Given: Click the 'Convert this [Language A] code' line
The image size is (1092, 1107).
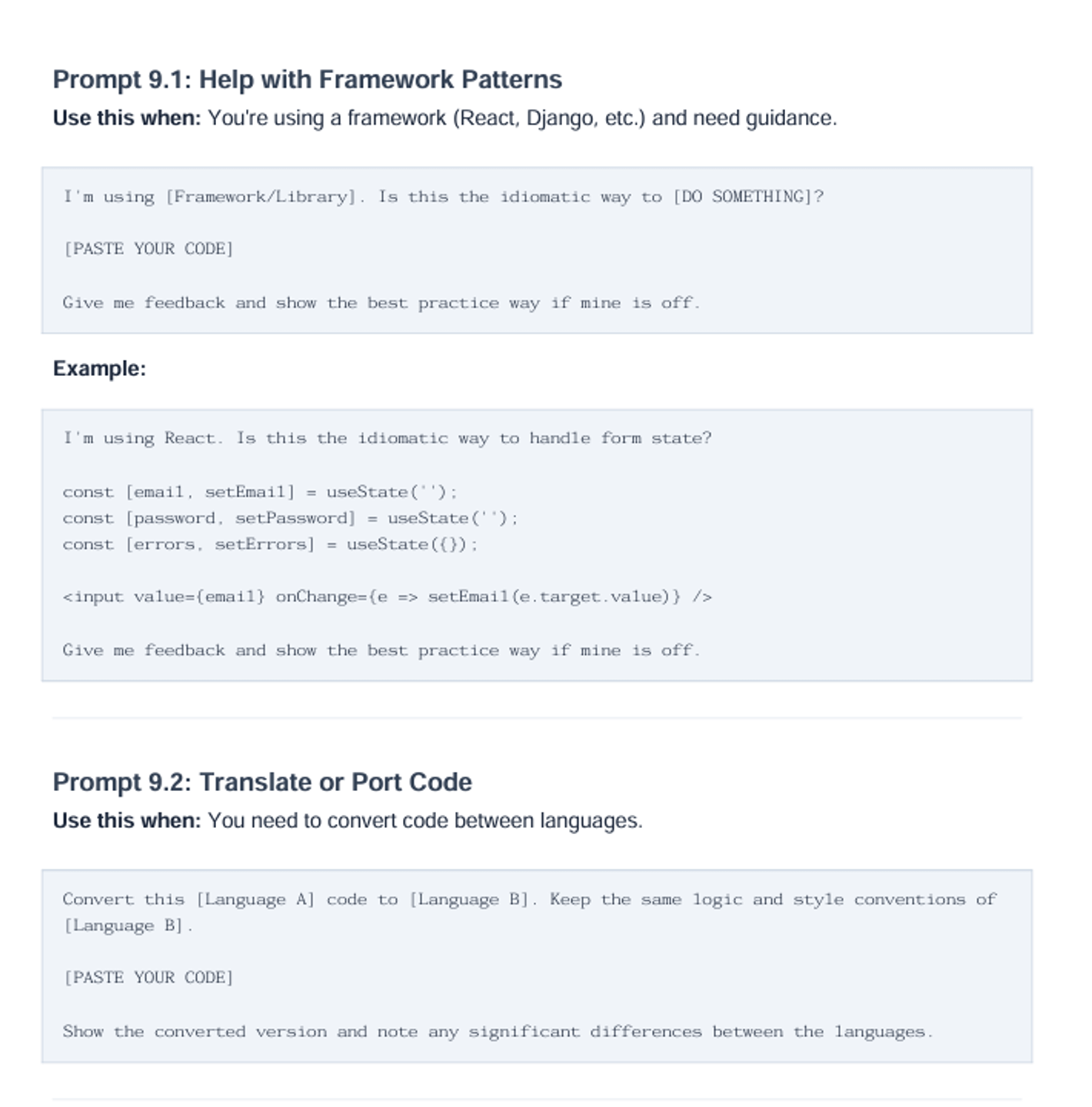Looking at the screenshot, I should tap(530, 899).
